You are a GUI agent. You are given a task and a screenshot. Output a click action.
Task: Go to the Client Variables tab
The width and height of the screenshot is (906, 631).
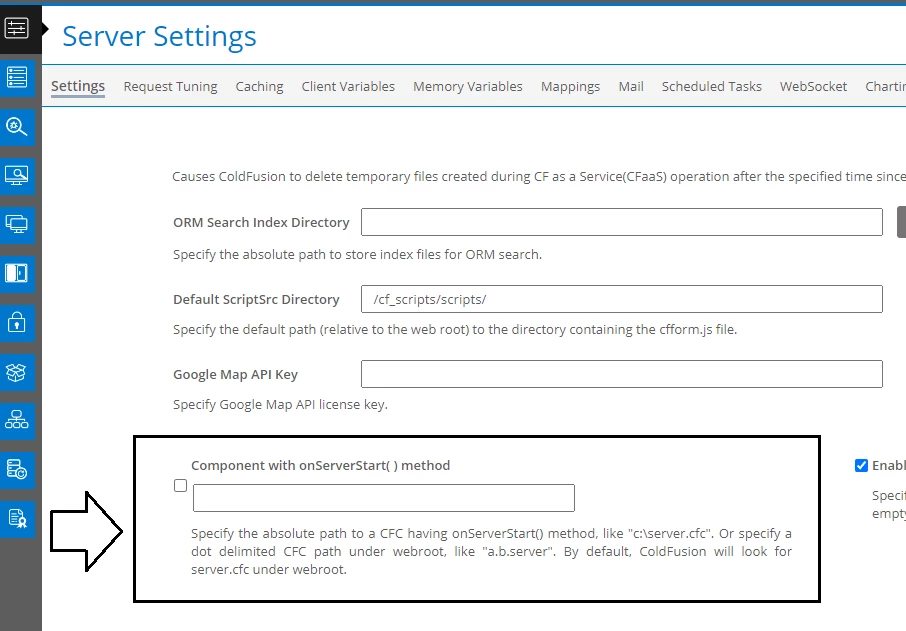pos(348,86)
